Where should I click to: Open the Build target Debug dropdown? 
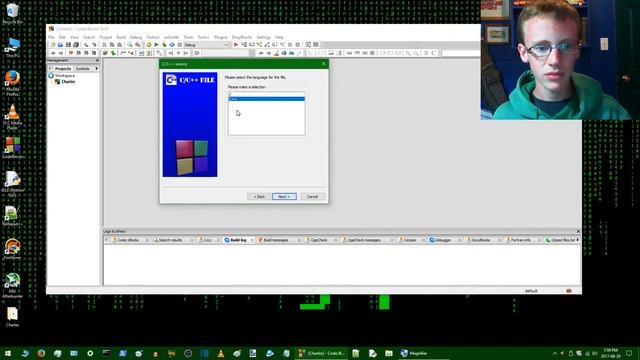pos(206,44)
